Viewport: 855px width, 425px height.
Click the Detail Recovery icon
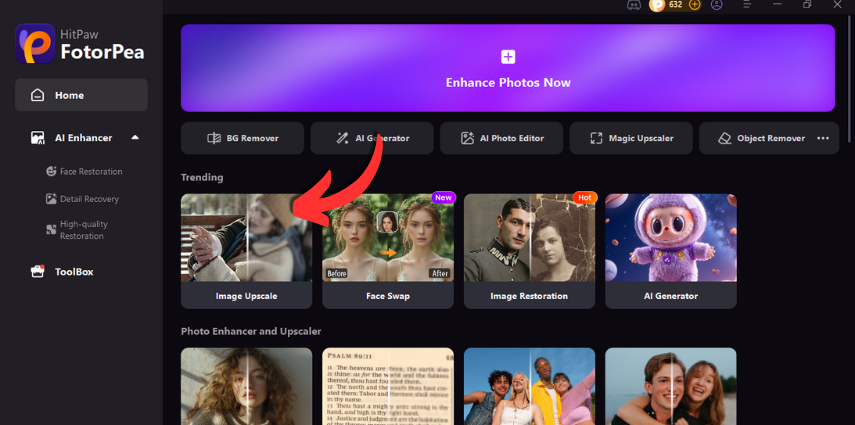click(x=51, y=199)
